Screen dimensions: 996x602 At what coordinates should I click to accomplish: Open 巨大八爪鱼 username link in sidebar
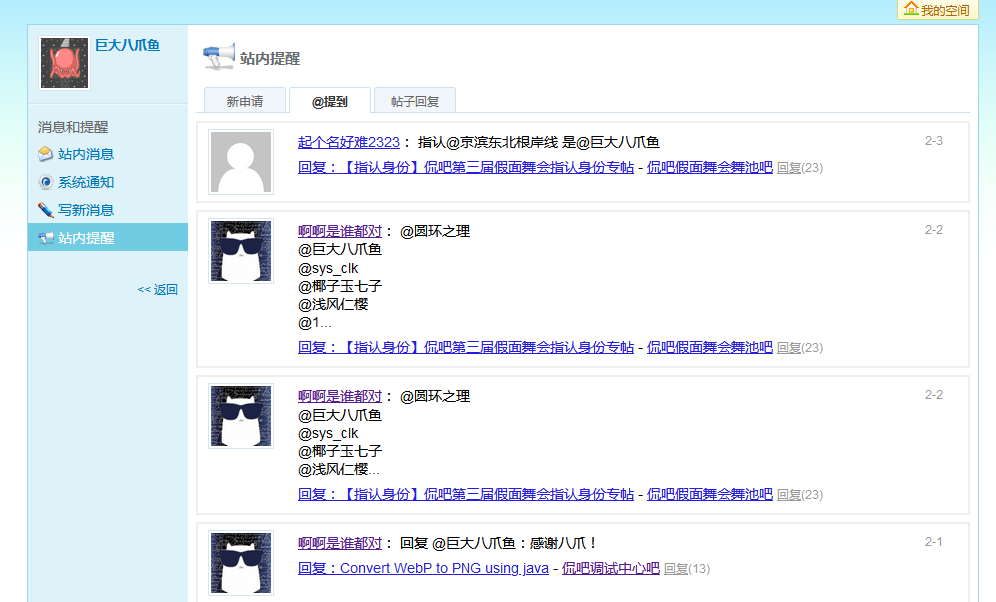[127, 45]
